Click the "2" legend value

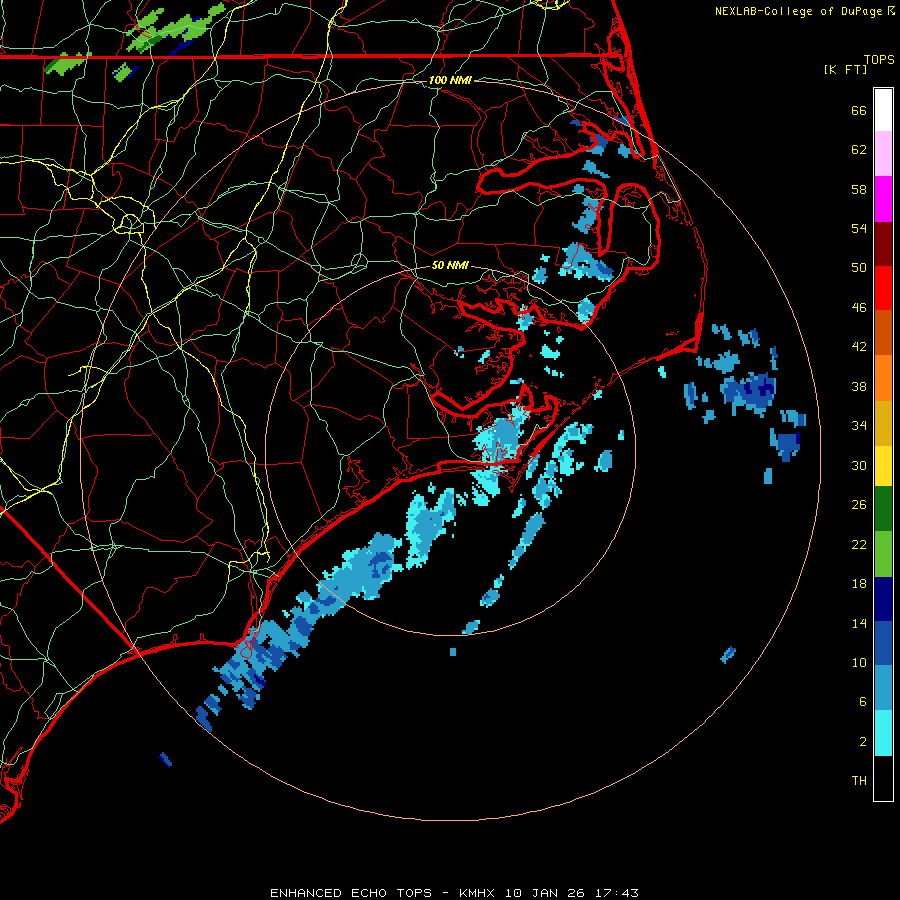(863, 742)
